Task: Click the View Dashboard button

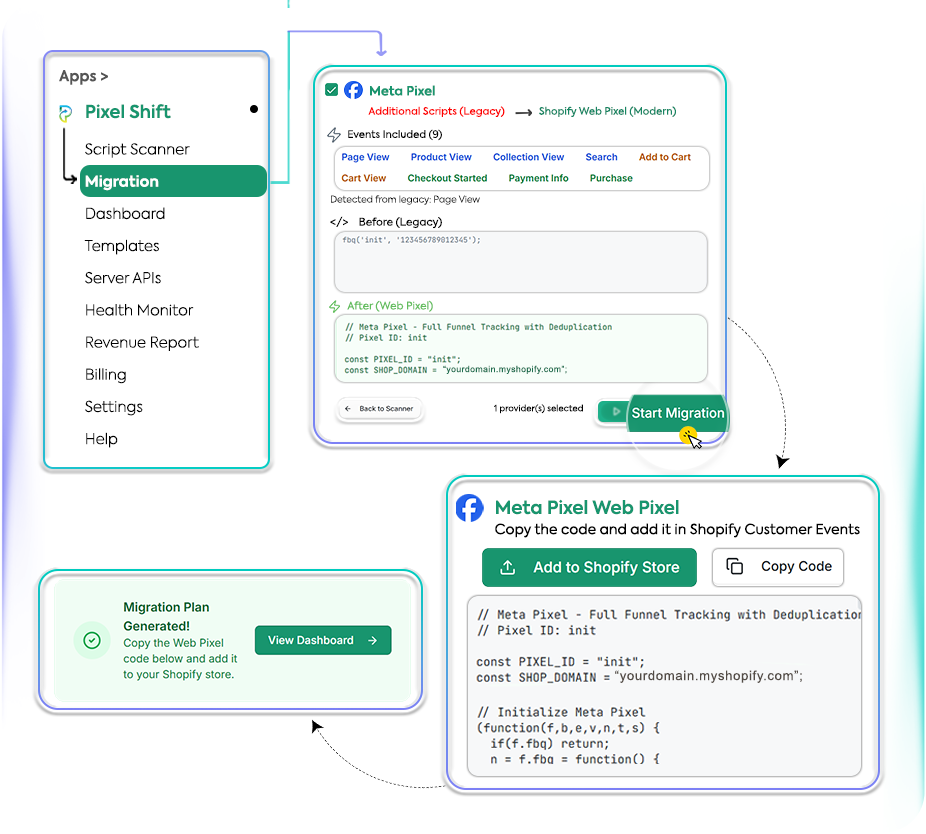Action: pos(323,640)
